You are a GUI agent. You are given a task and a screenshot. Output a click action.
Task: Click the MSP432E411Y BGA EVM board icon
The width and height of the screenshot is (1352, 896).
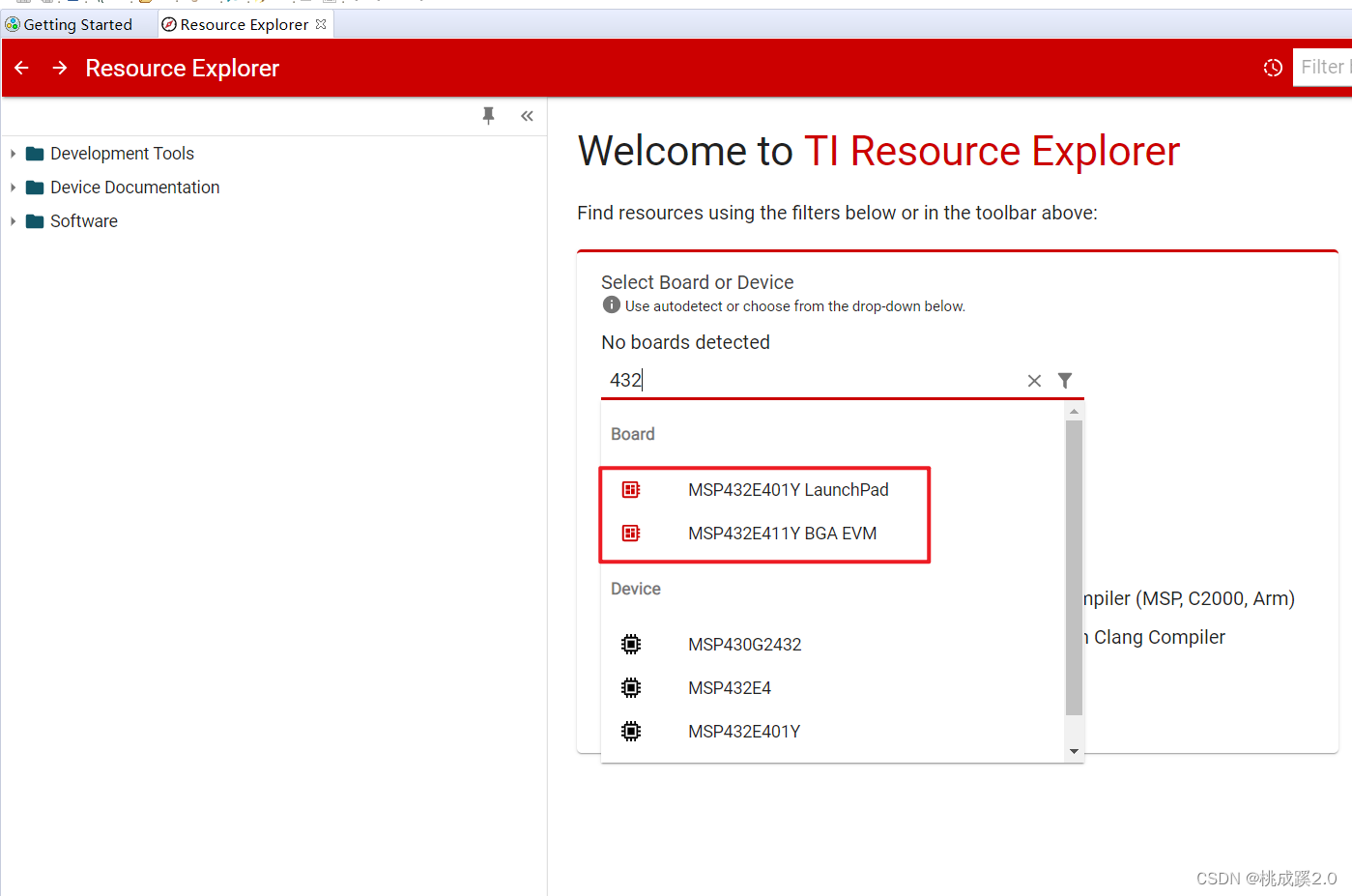tap(631, 534)
